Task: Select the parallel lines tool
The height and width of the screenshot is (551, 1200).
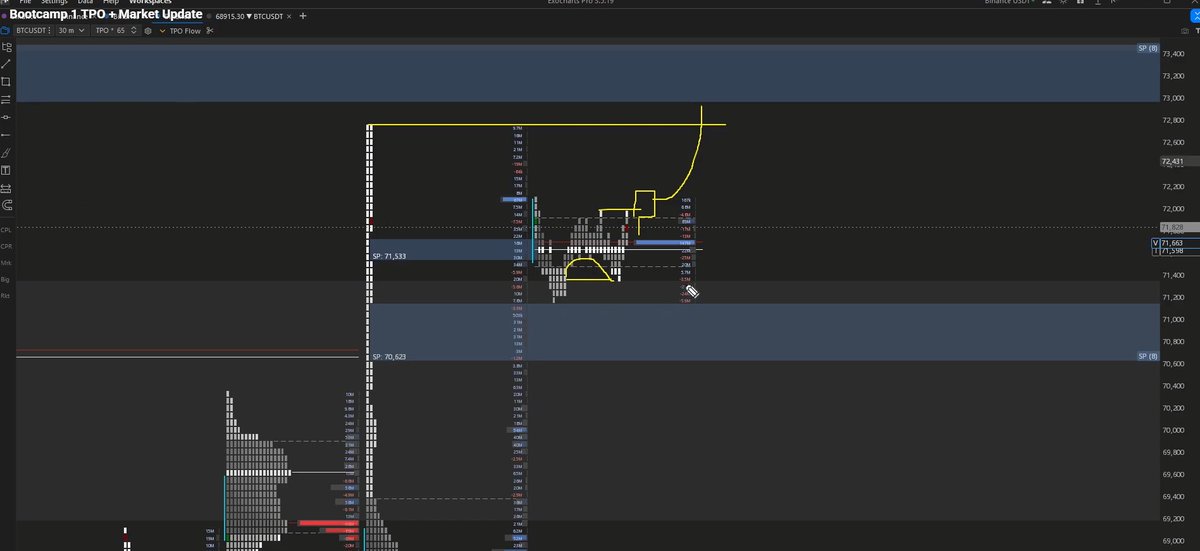Action: point(6,99)
